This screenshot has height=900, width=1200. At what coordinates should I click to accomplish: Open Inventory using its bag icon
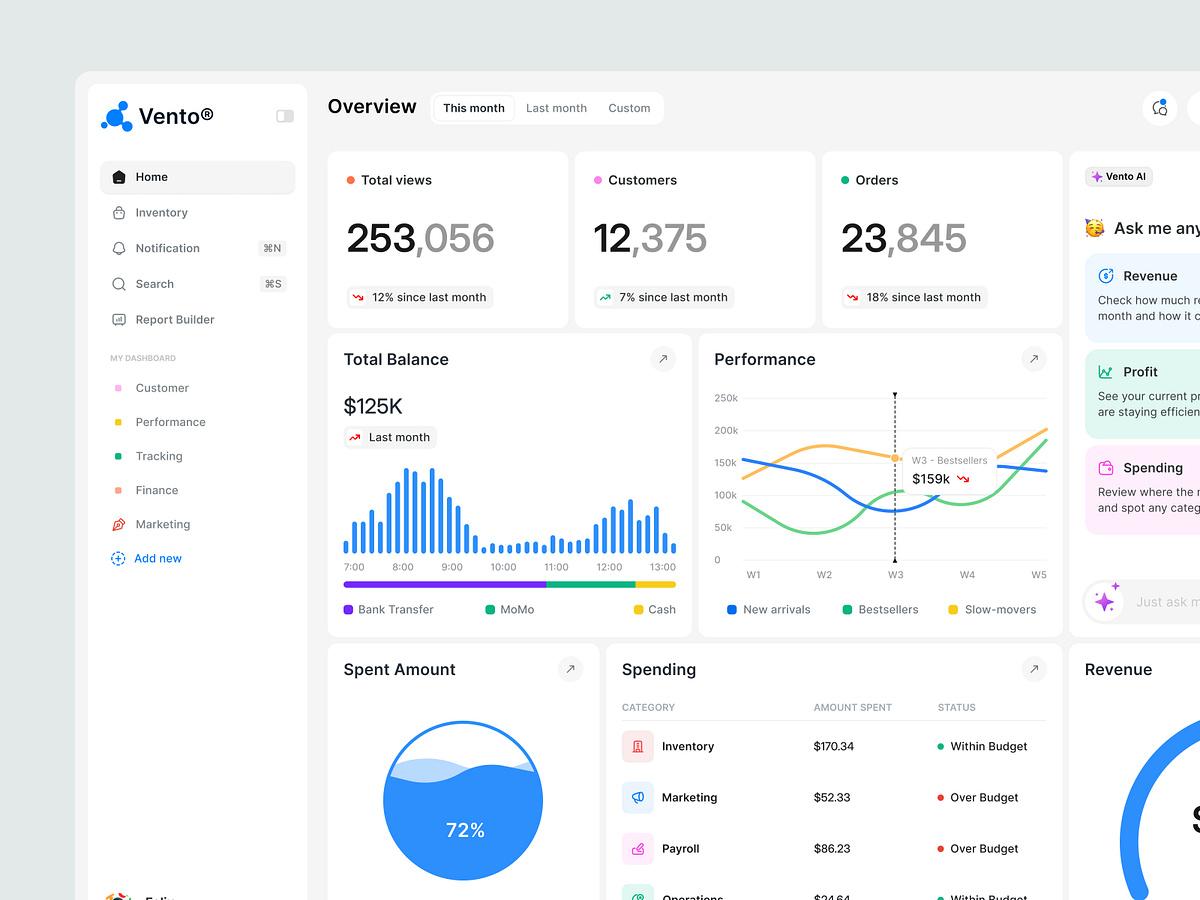[x=120, y=212]
